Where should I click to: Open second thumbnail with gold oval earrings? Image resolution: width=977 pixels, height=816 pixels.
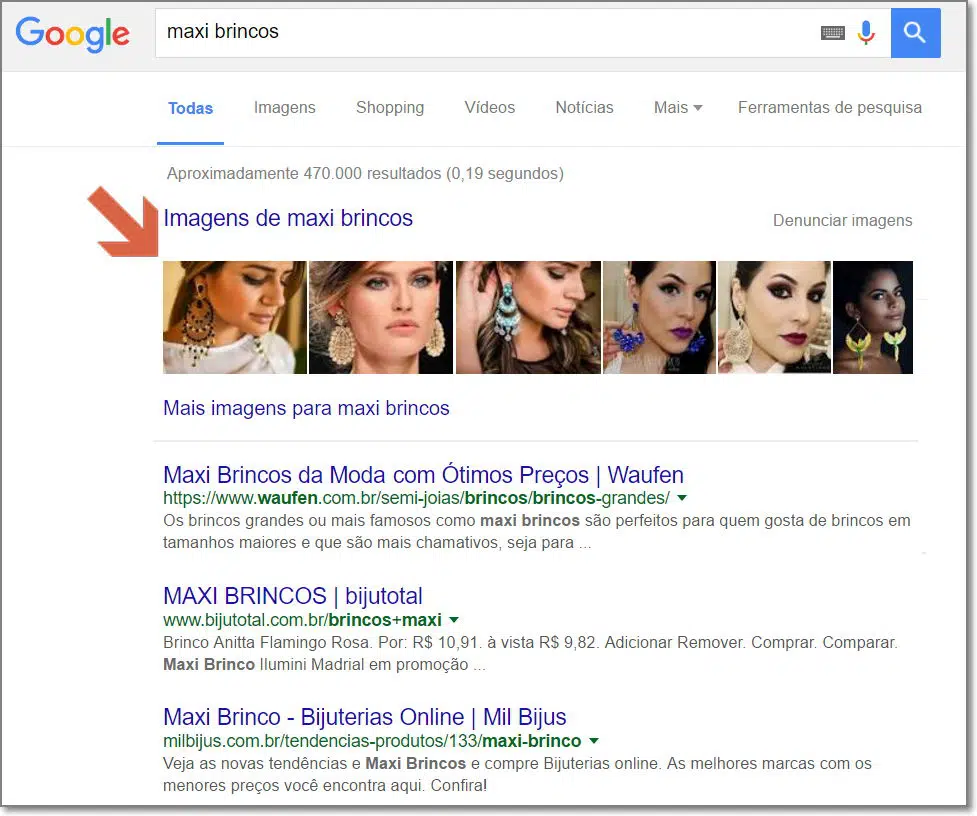[381, 318]
